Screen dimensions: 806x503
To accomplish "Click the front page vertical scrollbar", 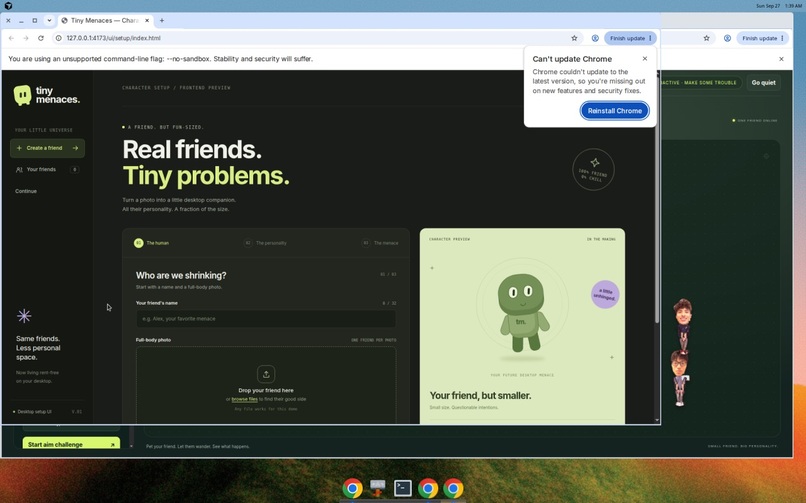I will (x=656, y=200).
